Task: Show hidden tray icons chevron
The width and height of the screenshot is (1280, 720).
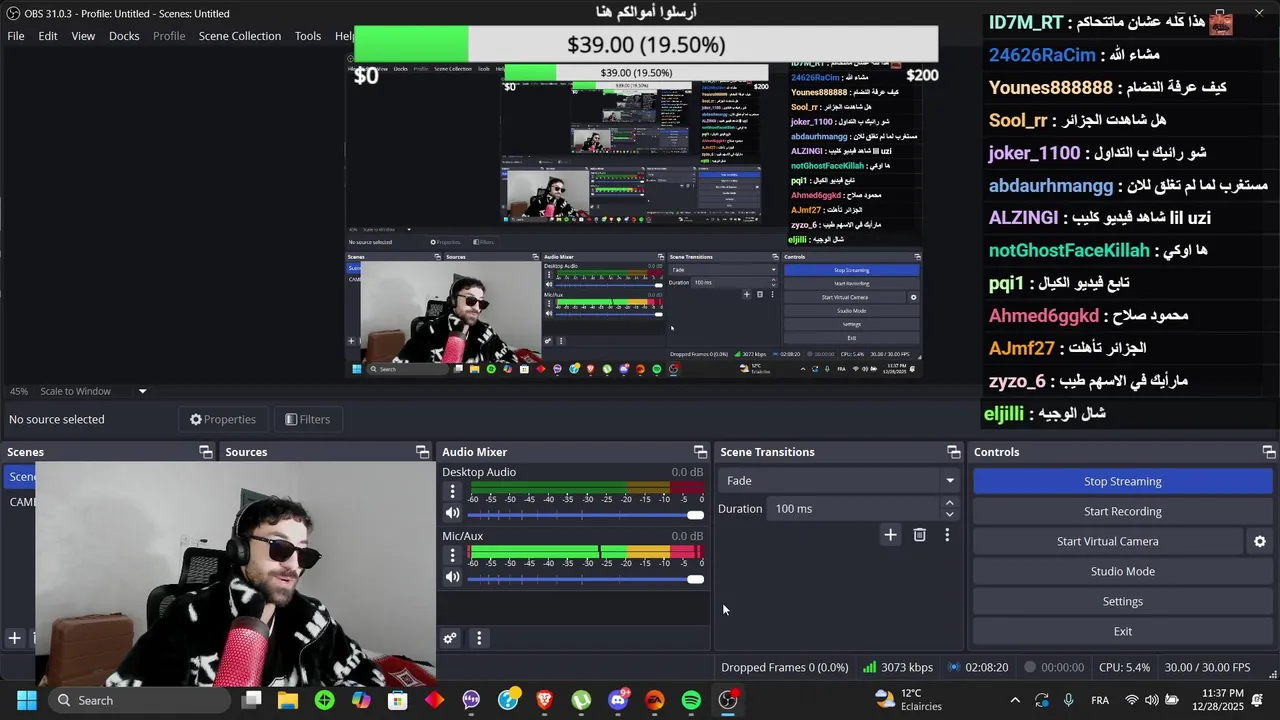Action: tap(1015, 700)
